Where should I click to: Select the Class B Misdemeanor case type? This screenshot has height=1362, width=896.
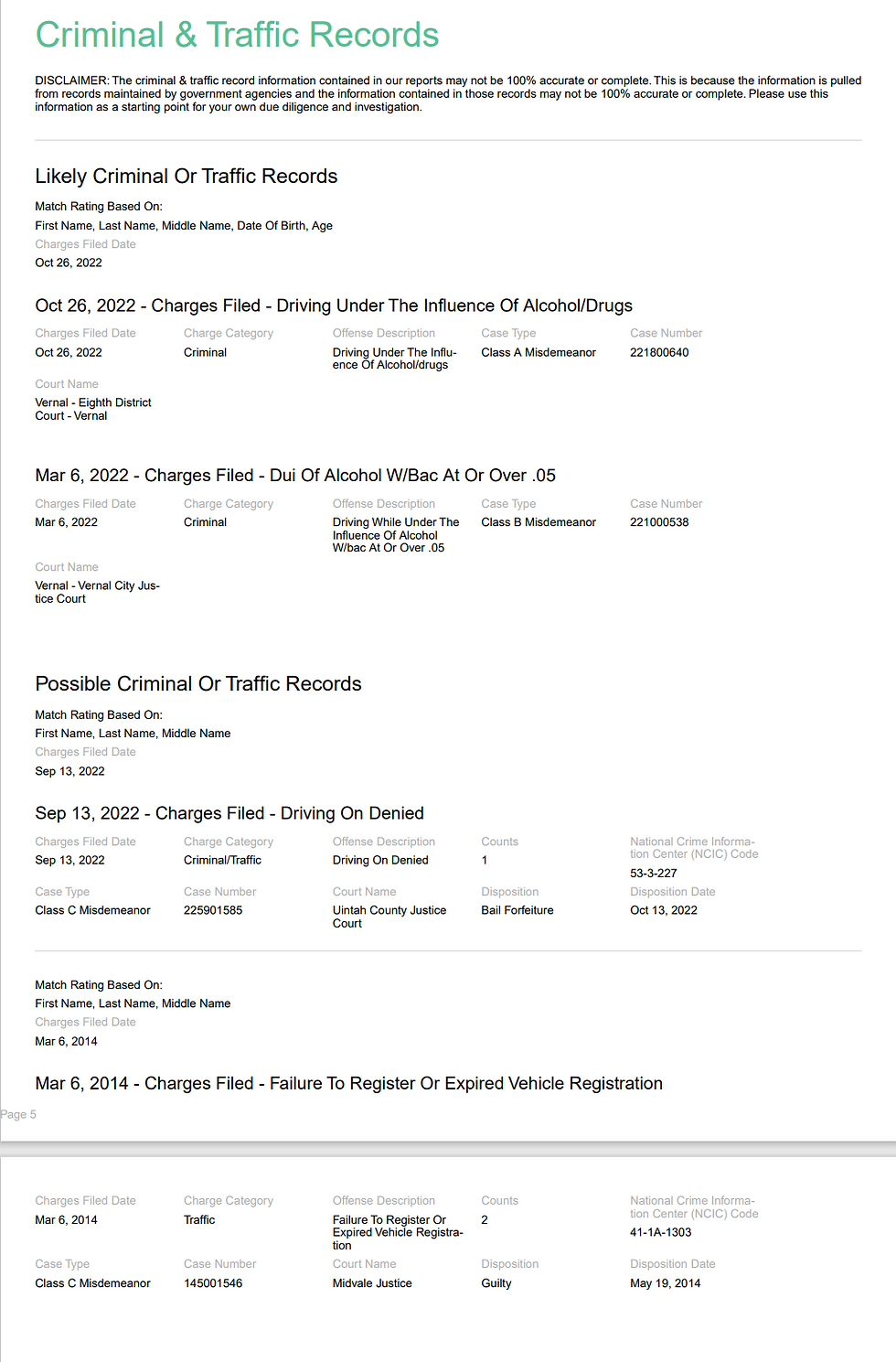point(539,522)
